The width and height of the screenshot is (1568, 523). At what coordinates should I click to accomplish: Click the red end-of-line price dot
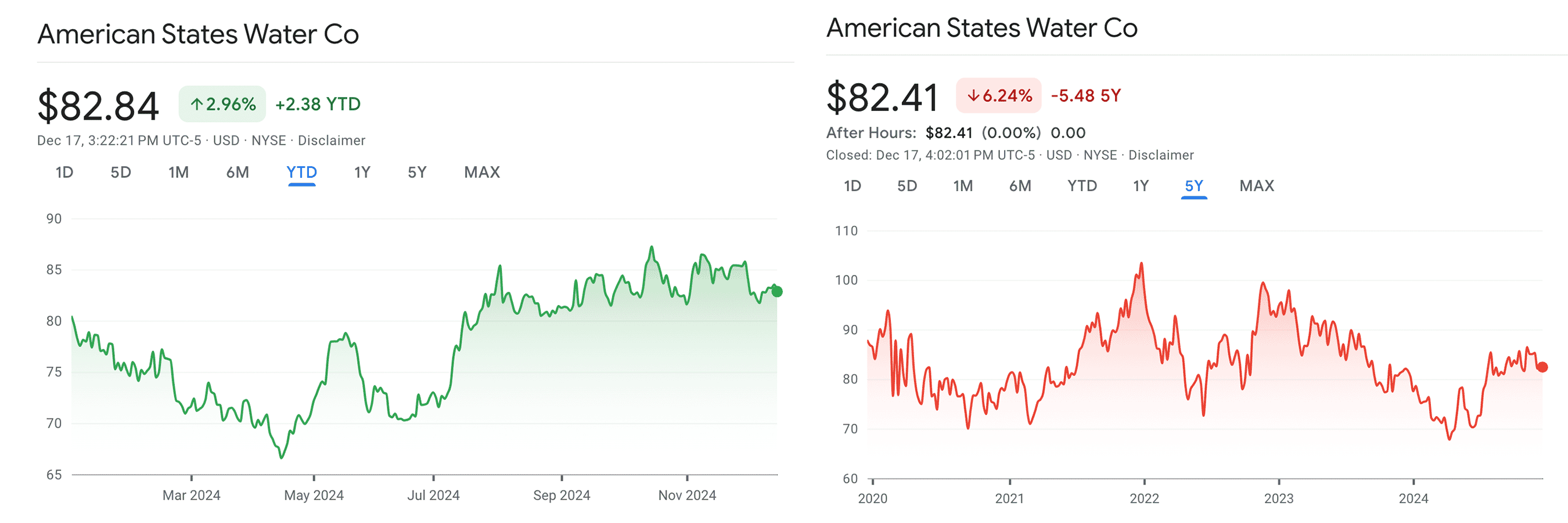tap(1542, 367)
